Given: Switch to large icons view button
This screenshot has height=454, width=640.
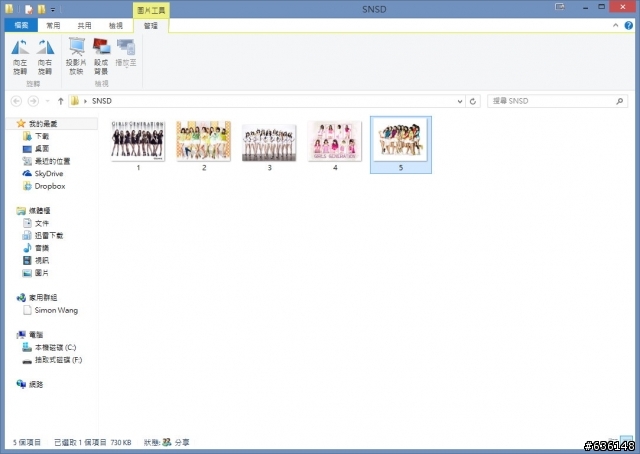Looking at the screenshot, I should tap(626, 440).
